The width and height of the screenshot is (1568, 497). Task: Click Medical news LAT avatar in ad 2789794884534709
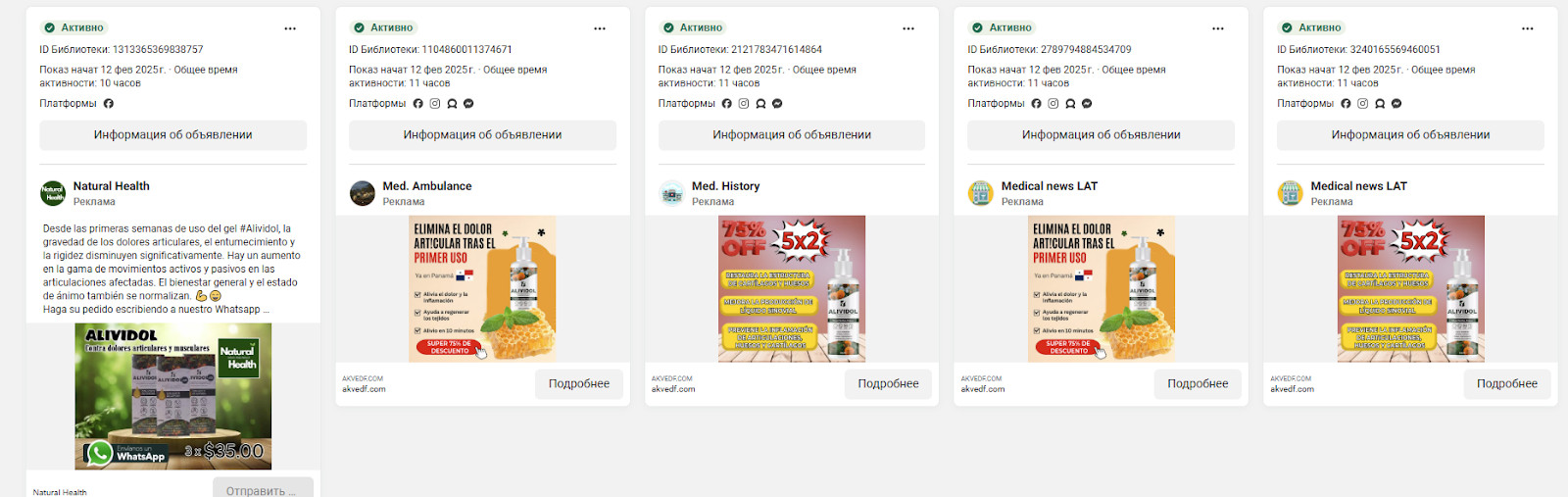tap(981, 193)
